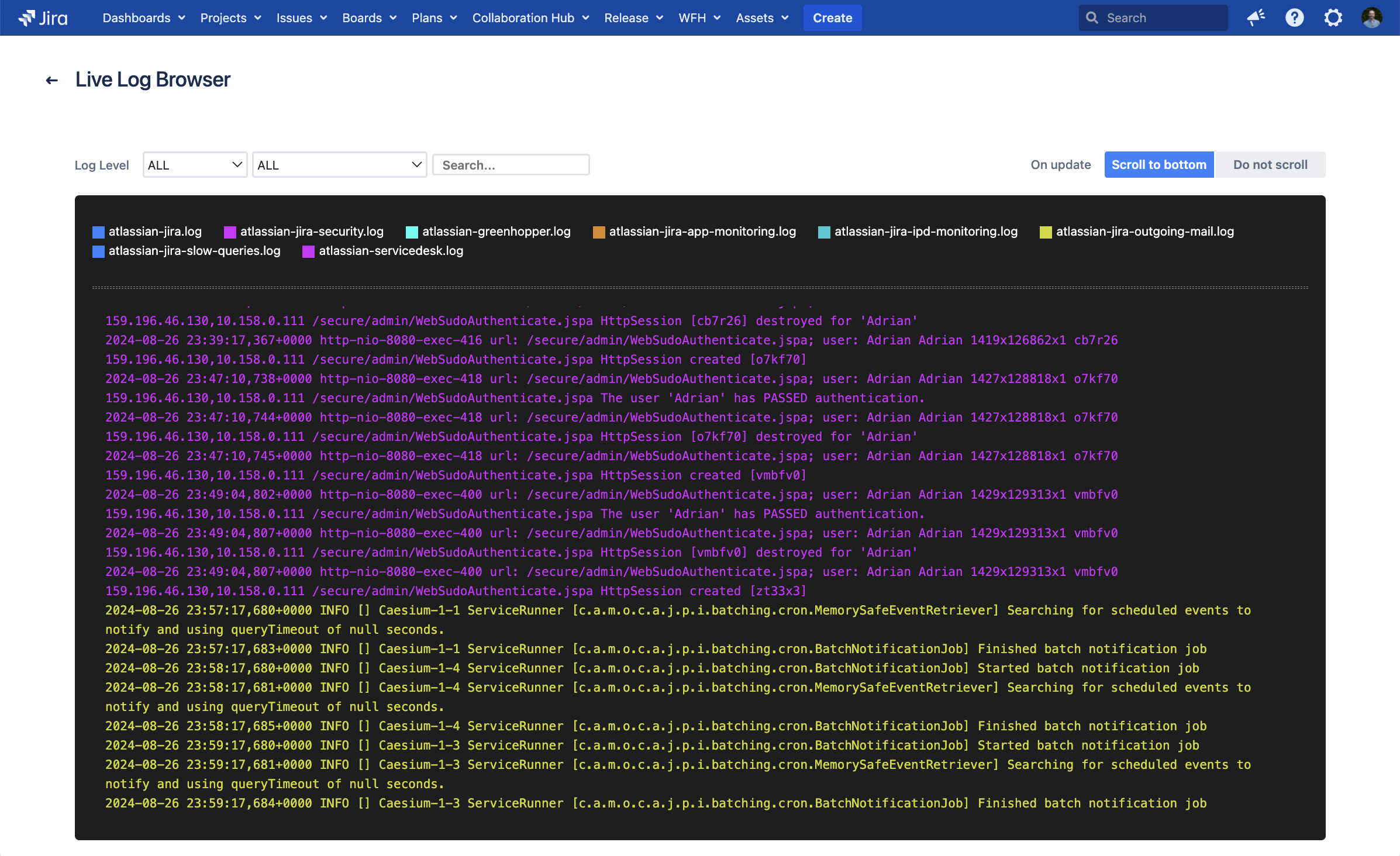The width and height of the screenshot is (1400, 856).
Task: Open the second ALL filter dropdown
Action: (339, 165)
